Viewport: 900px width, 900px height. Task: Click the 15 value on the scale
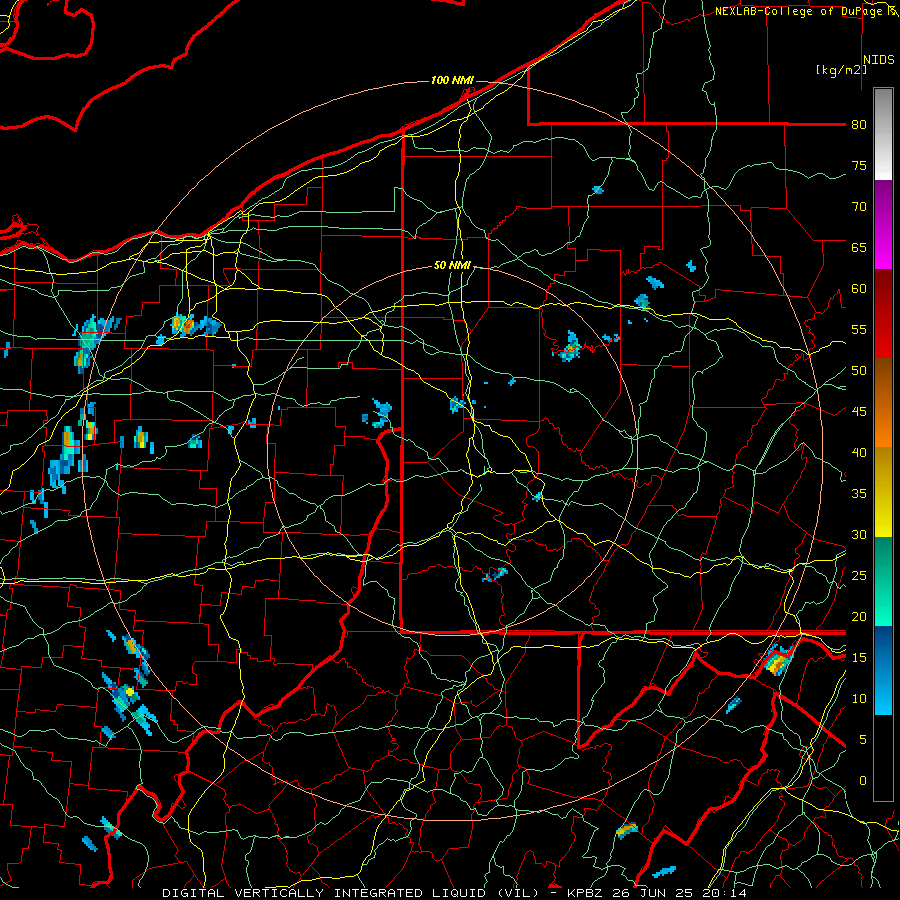pos(859,658)
